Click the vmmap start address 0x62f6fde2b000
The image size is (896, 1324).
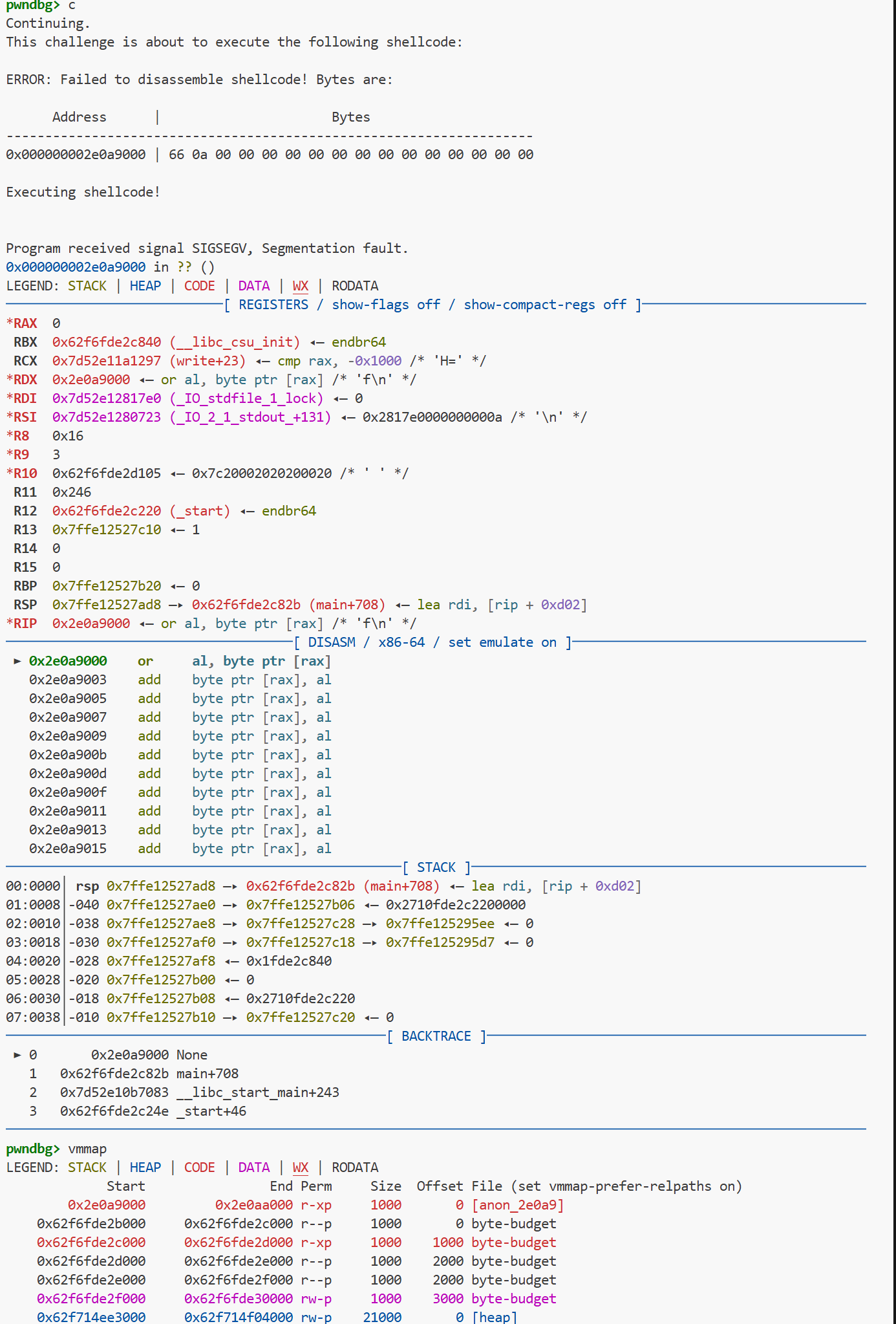[91, 1224]
